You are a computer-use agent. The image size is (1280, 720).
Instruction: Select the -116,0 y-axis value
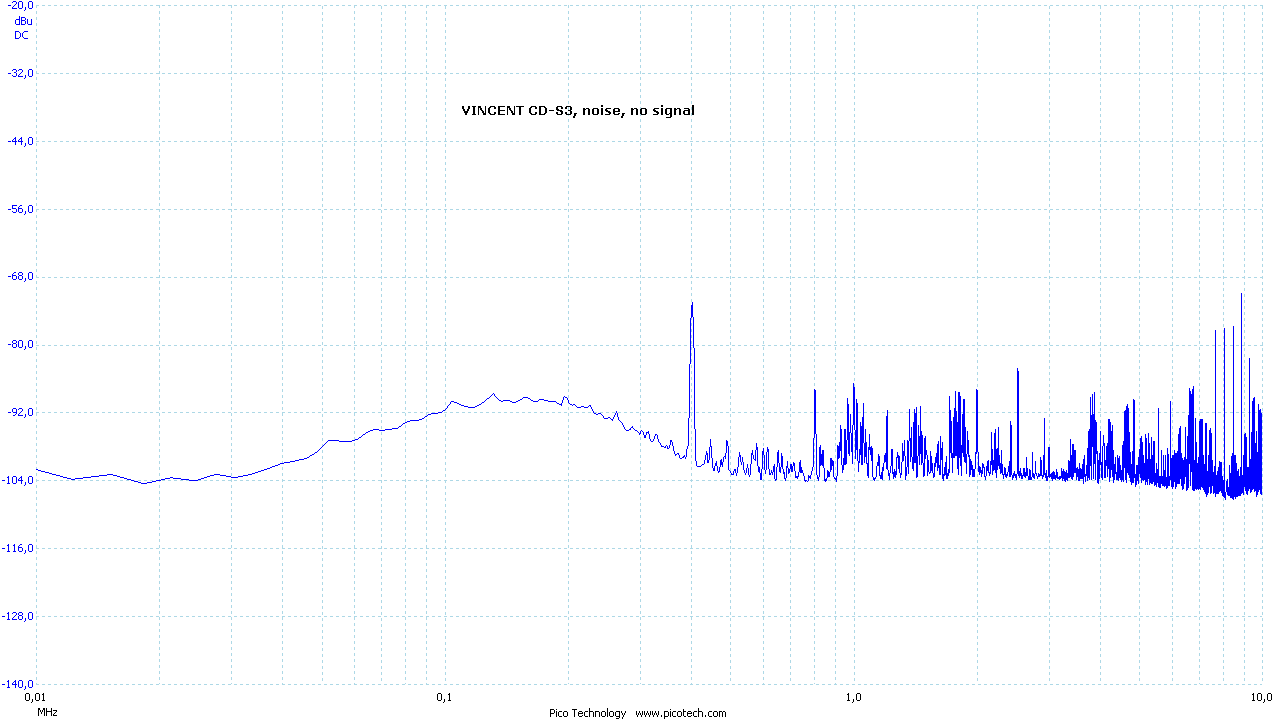pos(19,548)
